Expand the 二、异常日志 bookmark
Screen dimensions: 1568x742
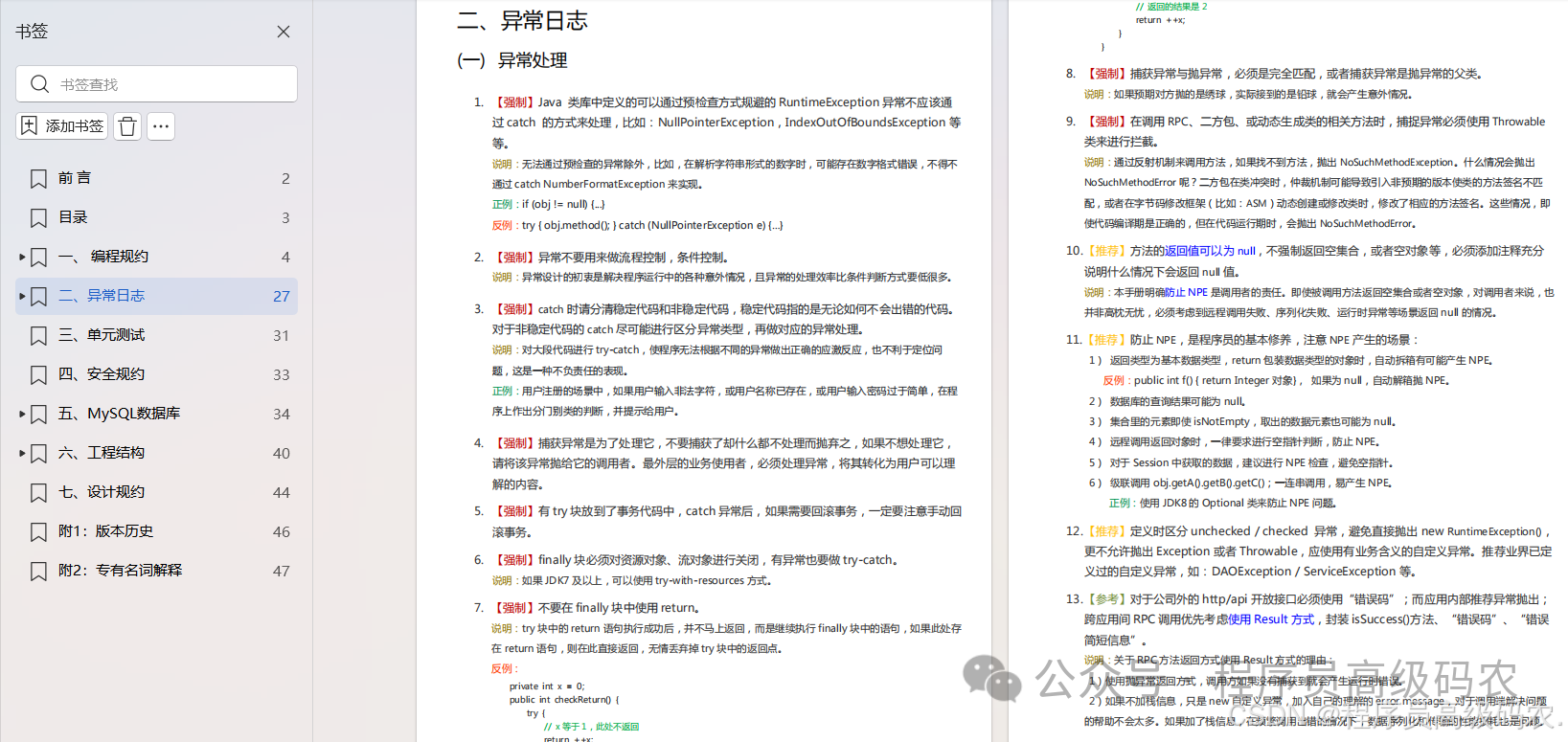point(22,296)
